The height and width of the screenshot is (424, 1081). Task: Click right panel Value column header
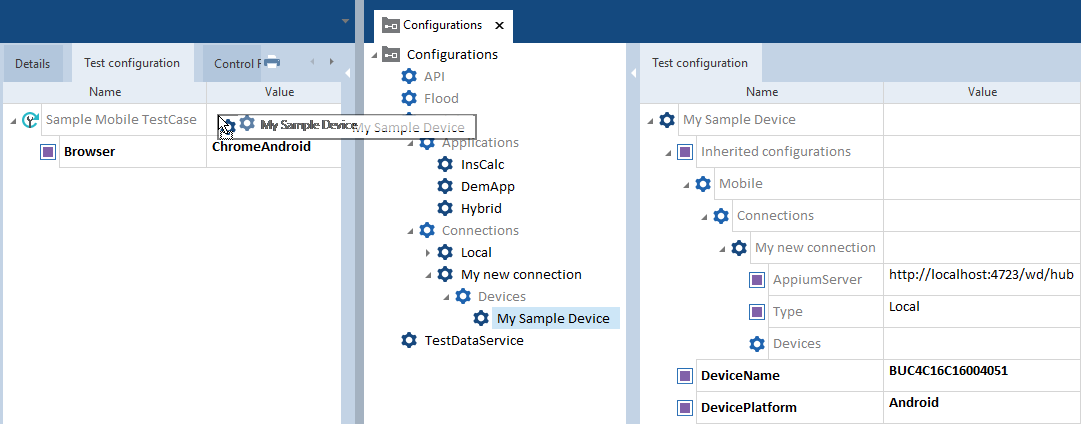(x=982, y=92)
